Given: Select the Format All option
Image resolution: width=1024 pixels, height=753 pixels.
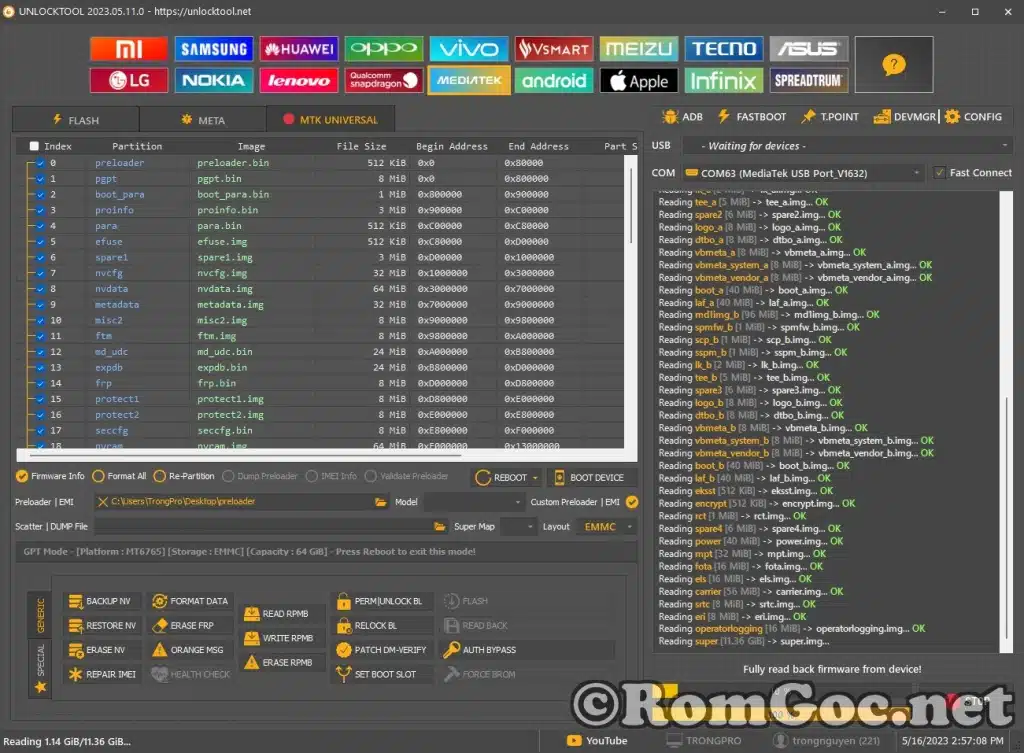Looking at the screenshot, I should [x=120, y=476].
